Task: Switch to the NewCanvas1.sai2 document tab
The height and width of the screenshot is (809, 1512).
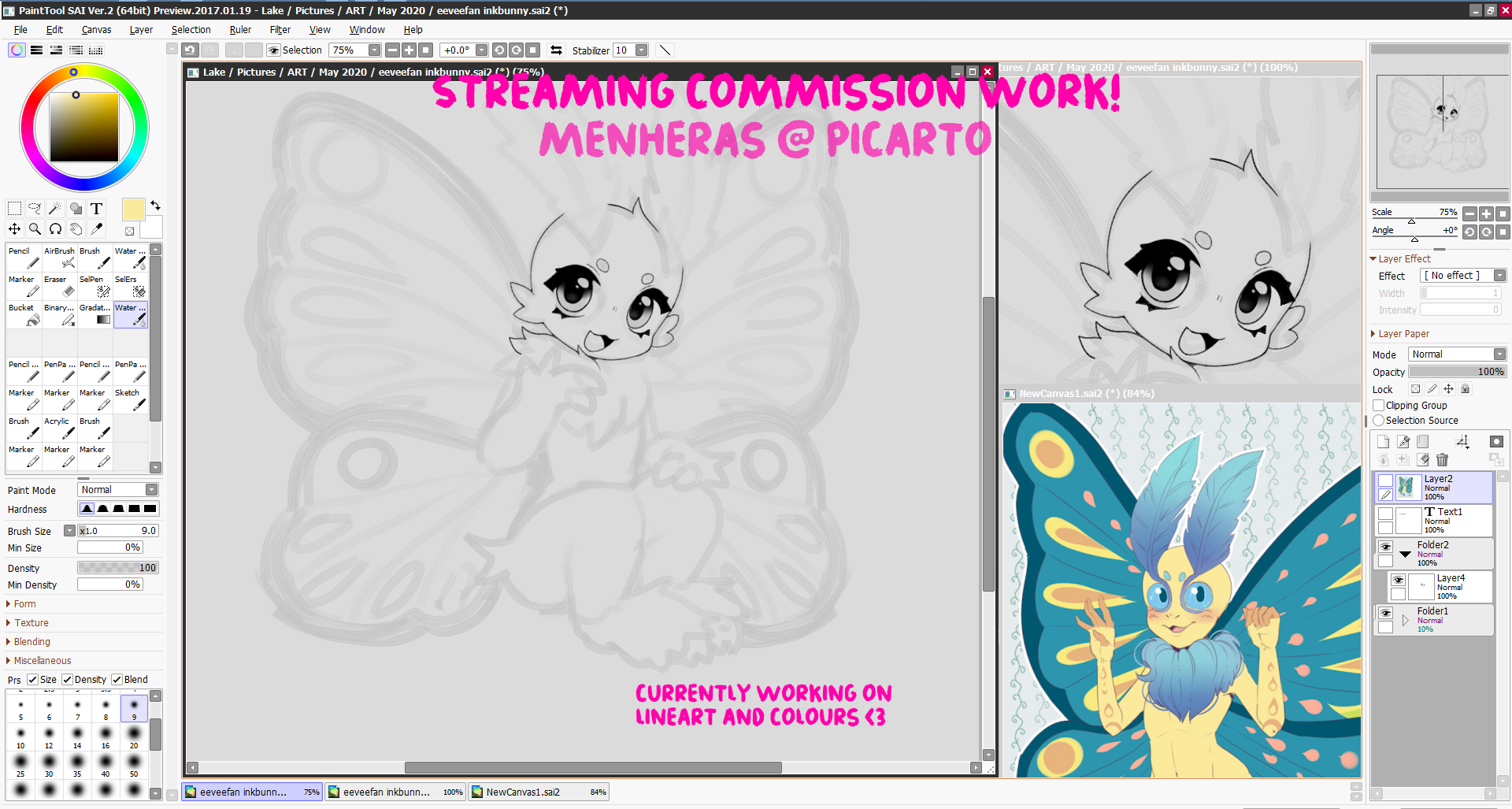Action: pyautogui.click(x=539, y=792)
